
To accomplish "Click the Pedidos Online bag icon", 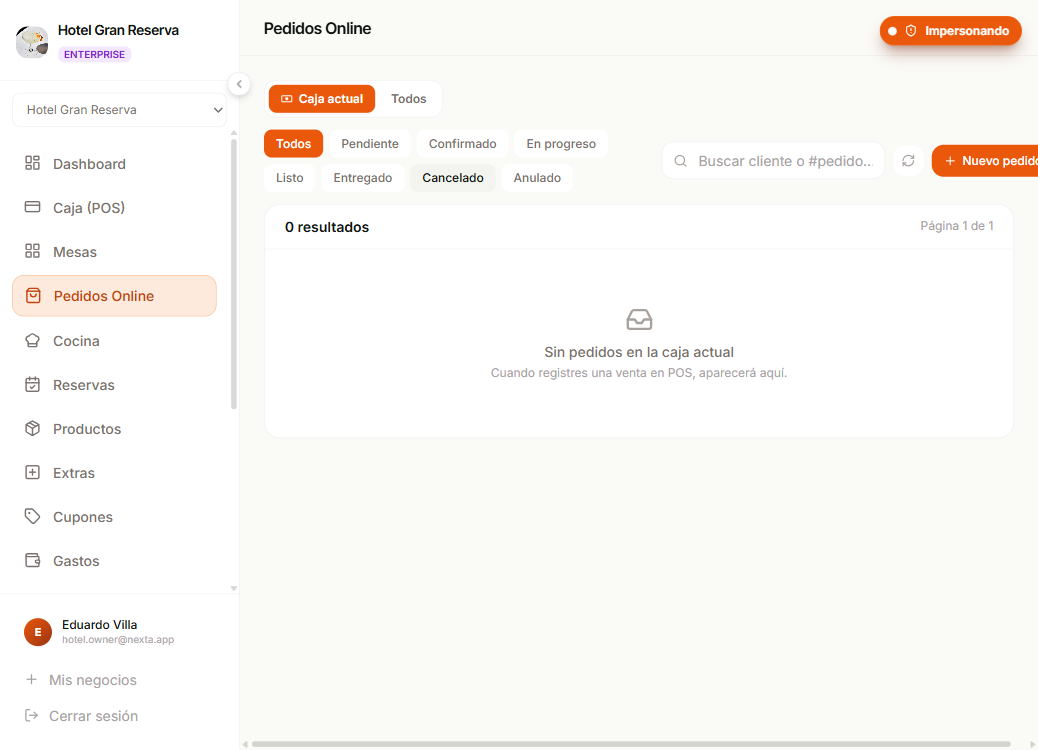I will 33,295.
